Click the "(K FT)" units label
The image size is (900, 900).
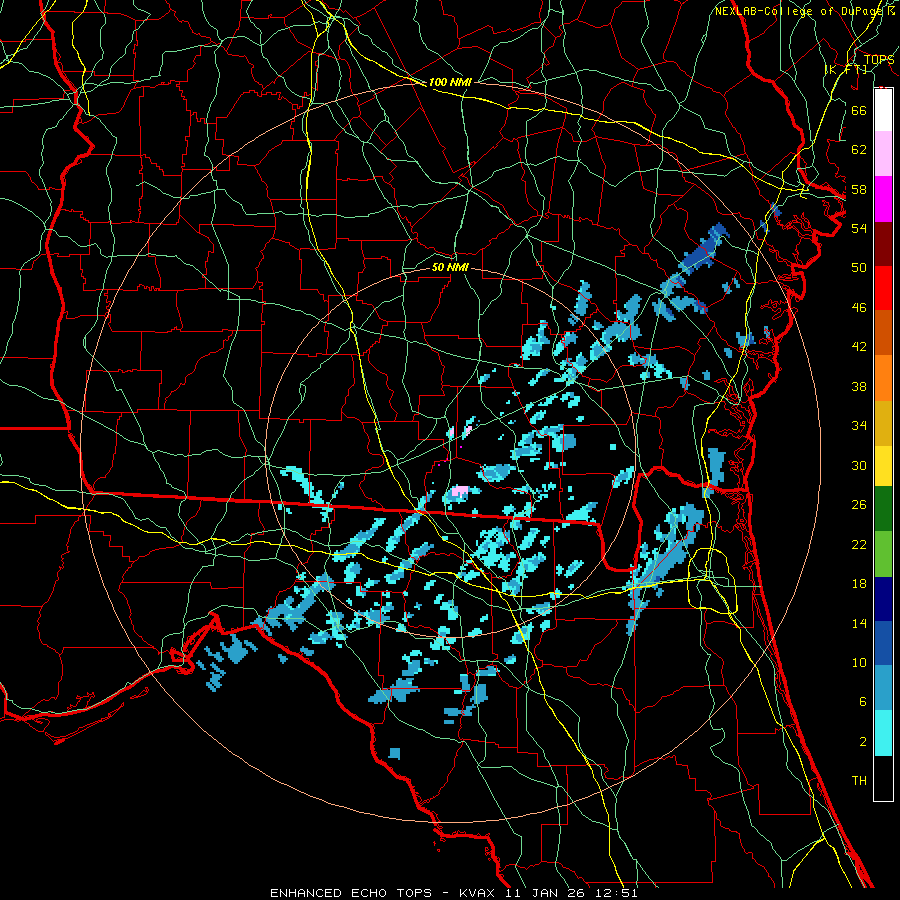click(x=846, y=70)
